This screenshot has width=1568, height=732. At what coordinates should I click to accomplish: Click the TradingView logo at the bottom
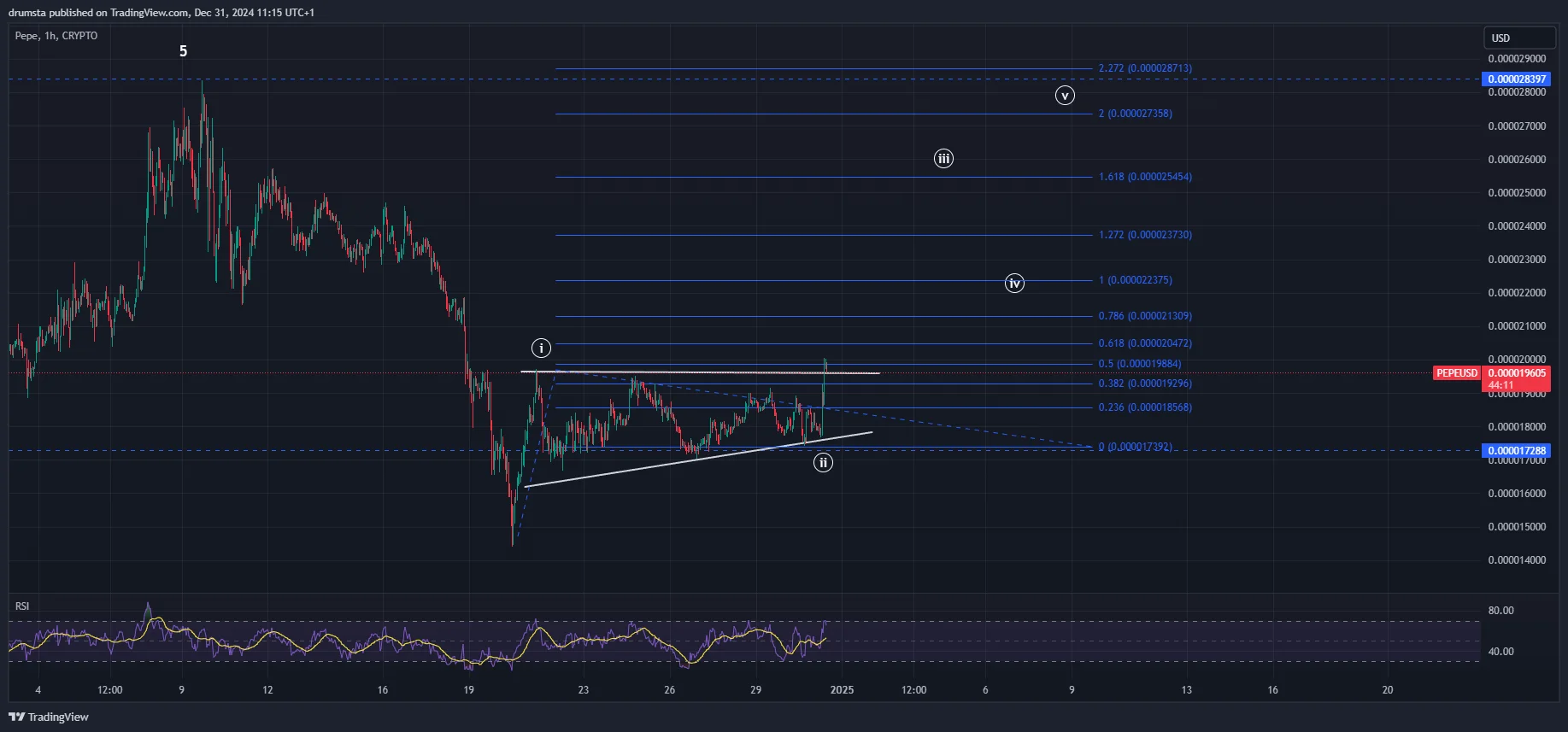pyautogui.click(x=49, y=717)
